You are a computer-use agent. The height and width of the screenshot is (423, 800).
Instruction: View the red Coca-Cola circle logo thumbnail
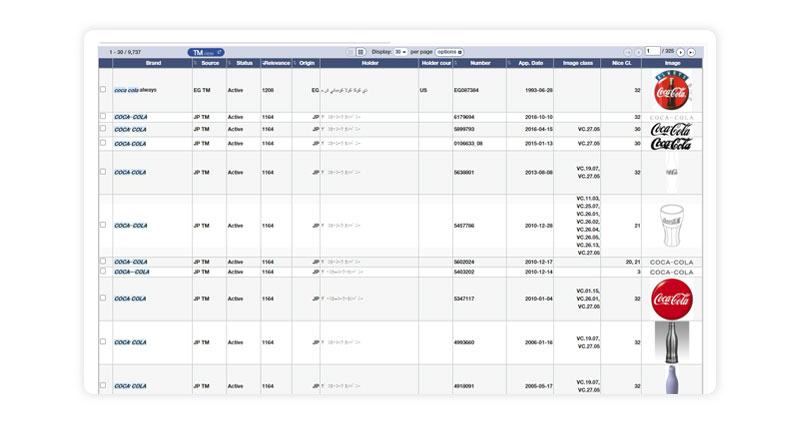pos(672,299)
